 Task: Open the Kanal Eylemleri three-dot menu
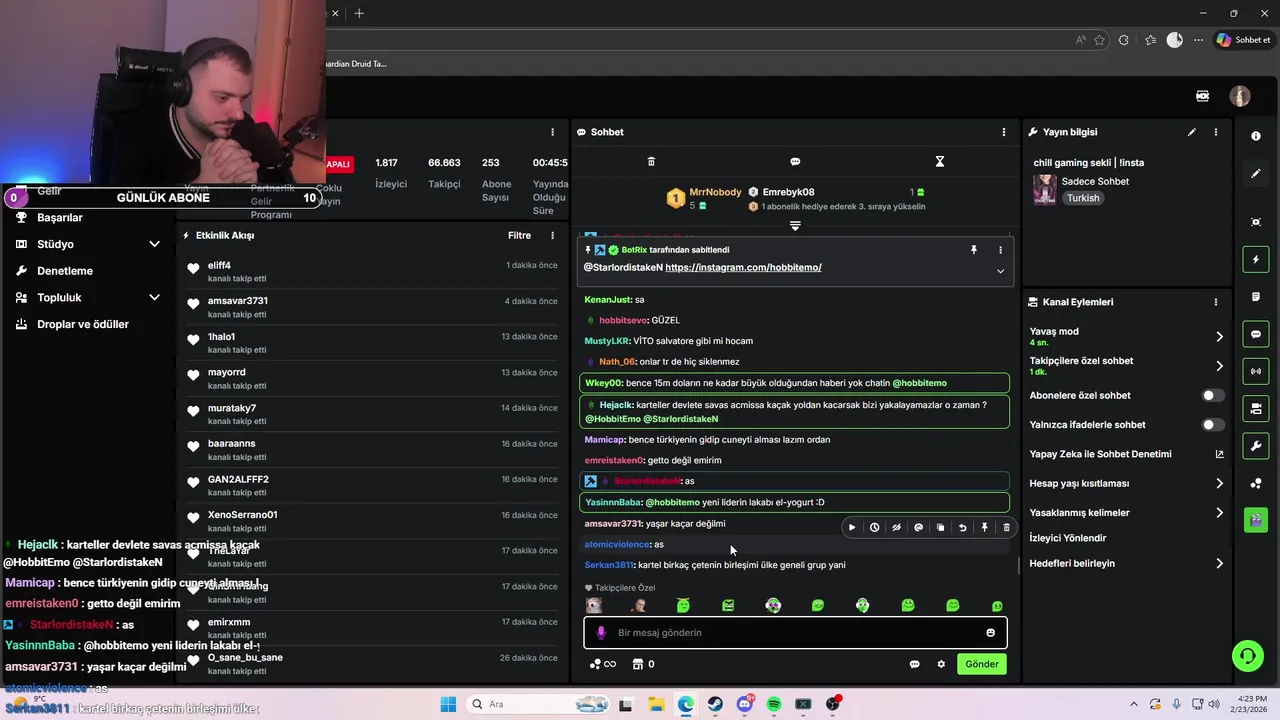(x=1216, y=302)
